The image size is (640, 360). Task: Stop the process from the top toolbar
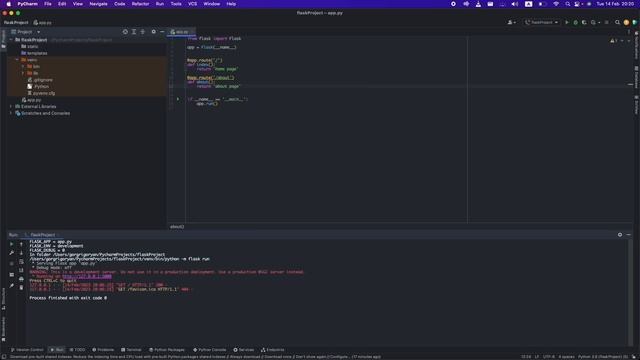click(607, 22)
